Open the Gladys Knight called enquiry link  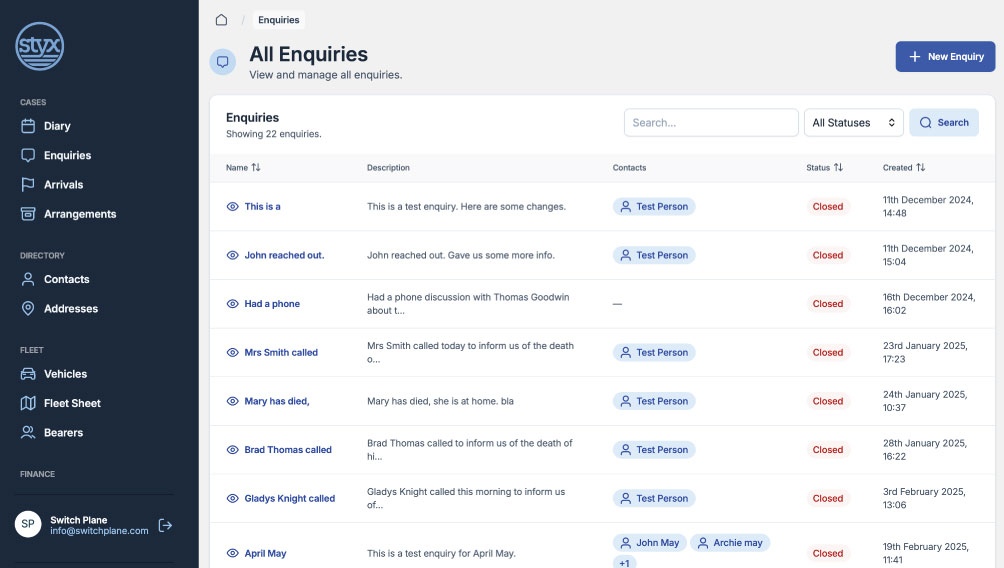point(289,499)
